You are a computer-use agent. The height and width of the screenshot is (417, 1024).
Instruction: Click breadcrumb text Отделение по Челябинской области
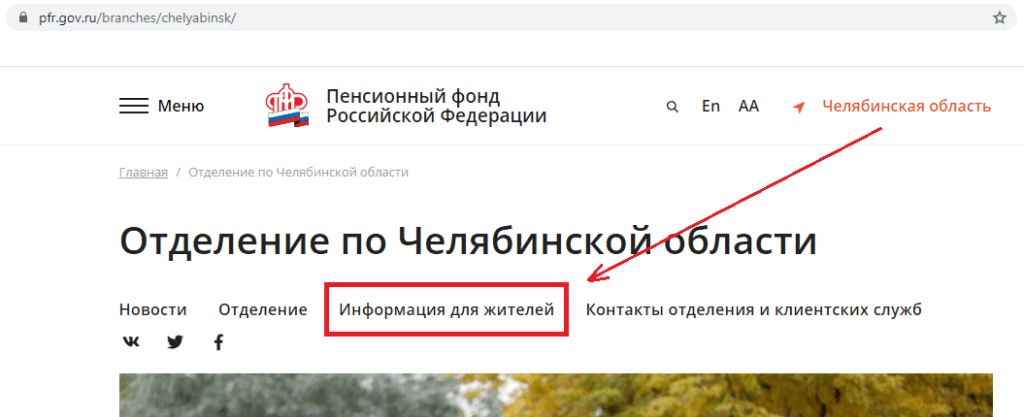[x=298, y=172]
